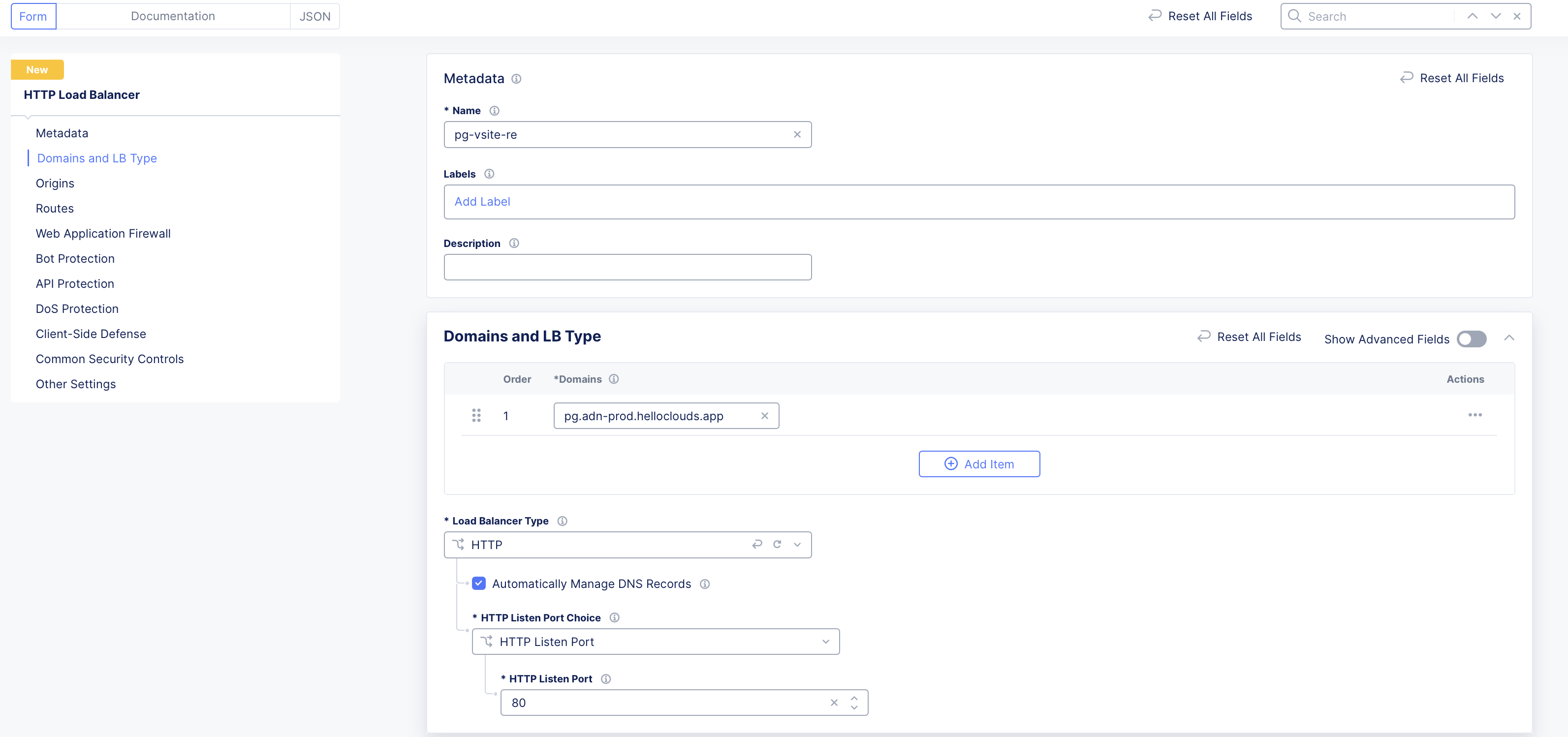Viewport: 1568px width, 737px height.
Task: Clear the Name field with the X icon
Action: tap(797, 134)
